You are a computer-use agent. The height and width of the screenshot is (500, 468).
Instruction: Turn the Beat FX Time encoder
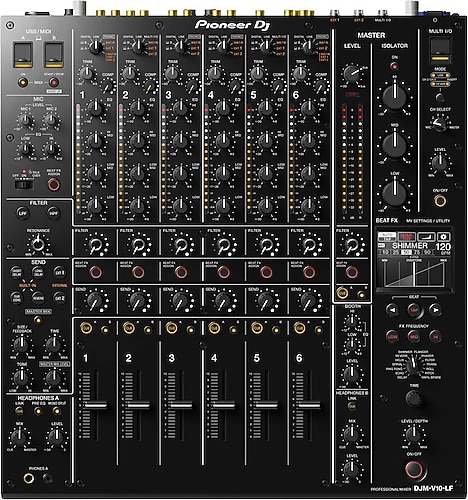tap(414, 398)
